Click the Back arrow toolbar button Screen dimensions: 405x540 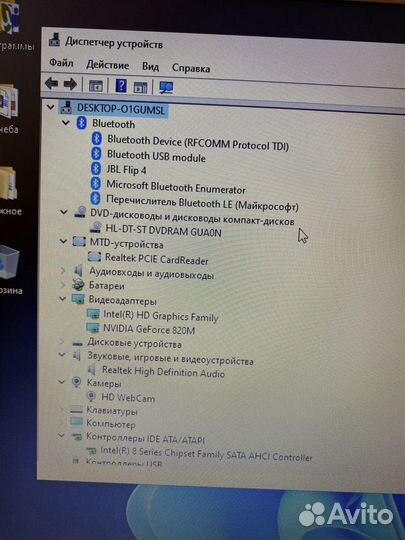(51, 83)
